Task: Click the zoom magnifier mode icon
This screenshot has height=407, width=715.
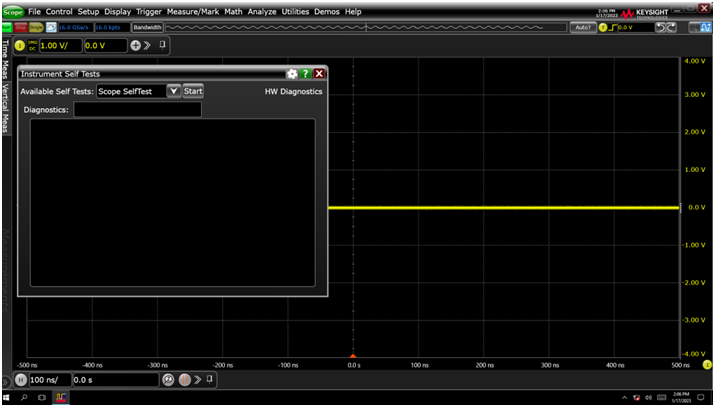Action: [x=694, y=28]
